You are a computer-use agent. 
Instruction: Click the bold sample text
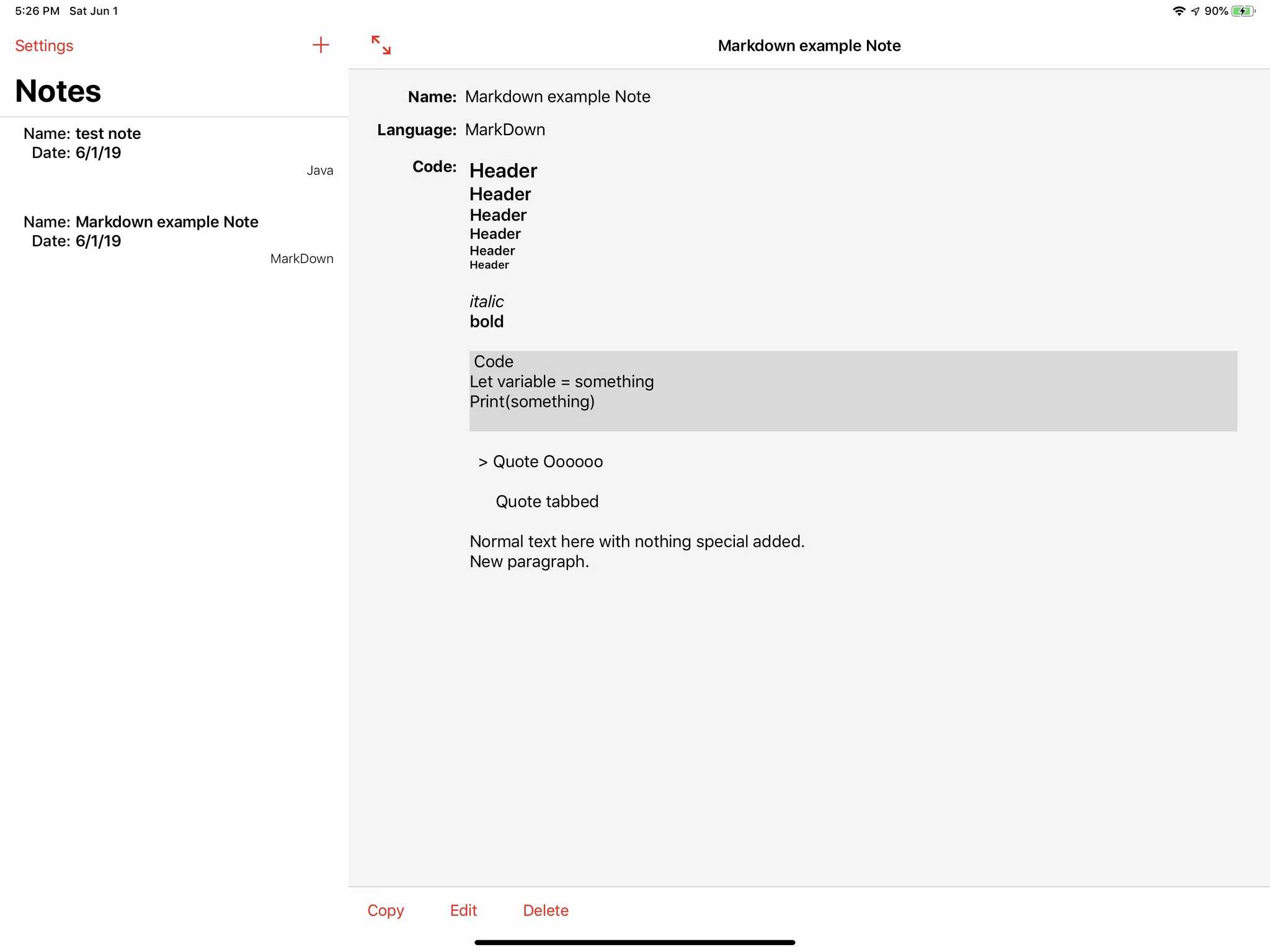tap(486, 321)
